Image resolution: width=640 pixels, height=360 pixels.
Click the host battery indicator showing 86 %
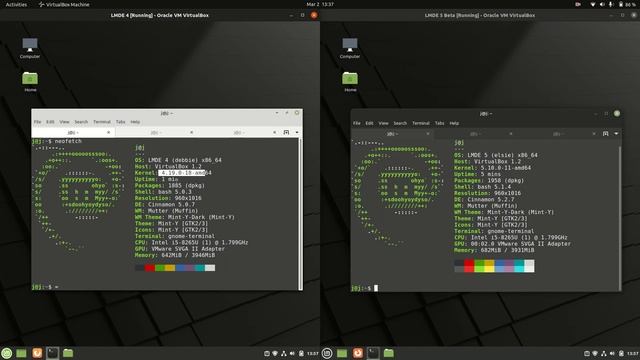627,4
